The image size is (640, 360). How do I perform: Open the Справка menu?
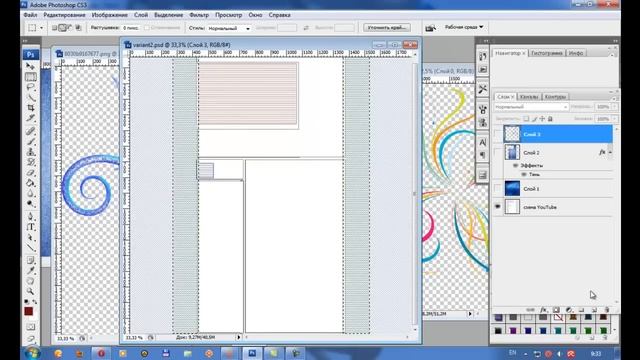click(280, 15)
